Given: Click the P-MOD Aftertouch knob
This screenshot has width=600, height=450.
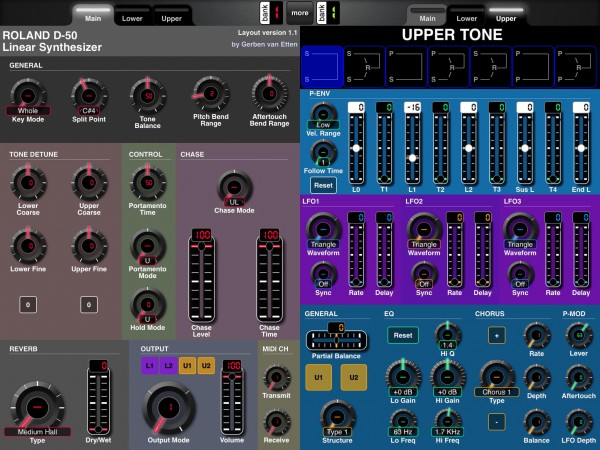Looking at the screenshot, I should point(579,378).
